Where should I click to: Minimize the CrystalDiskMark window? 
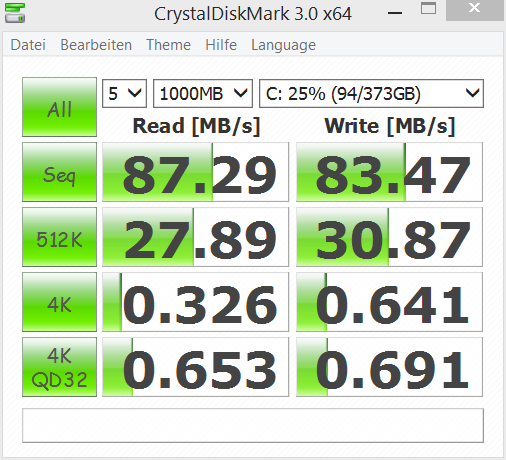coord(395,13)
